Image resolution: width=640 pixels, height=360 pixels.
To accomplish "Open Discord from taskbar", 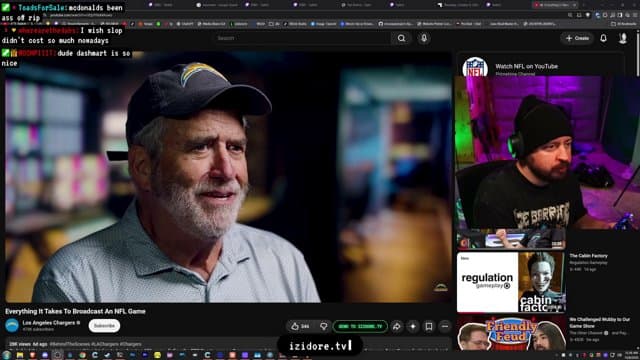I will click(45, 356).
